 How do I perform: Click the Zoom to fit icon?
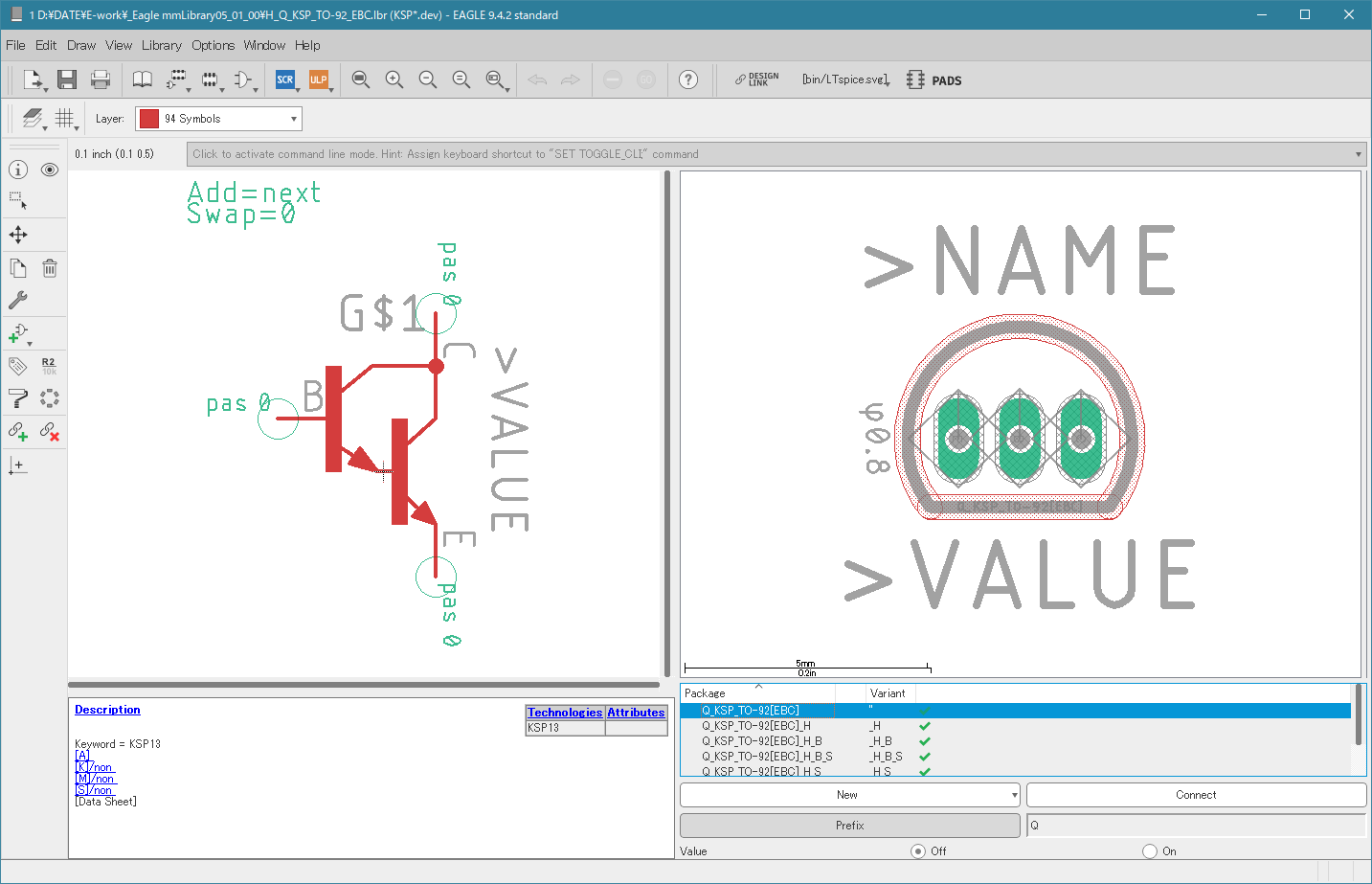[360, 79]
